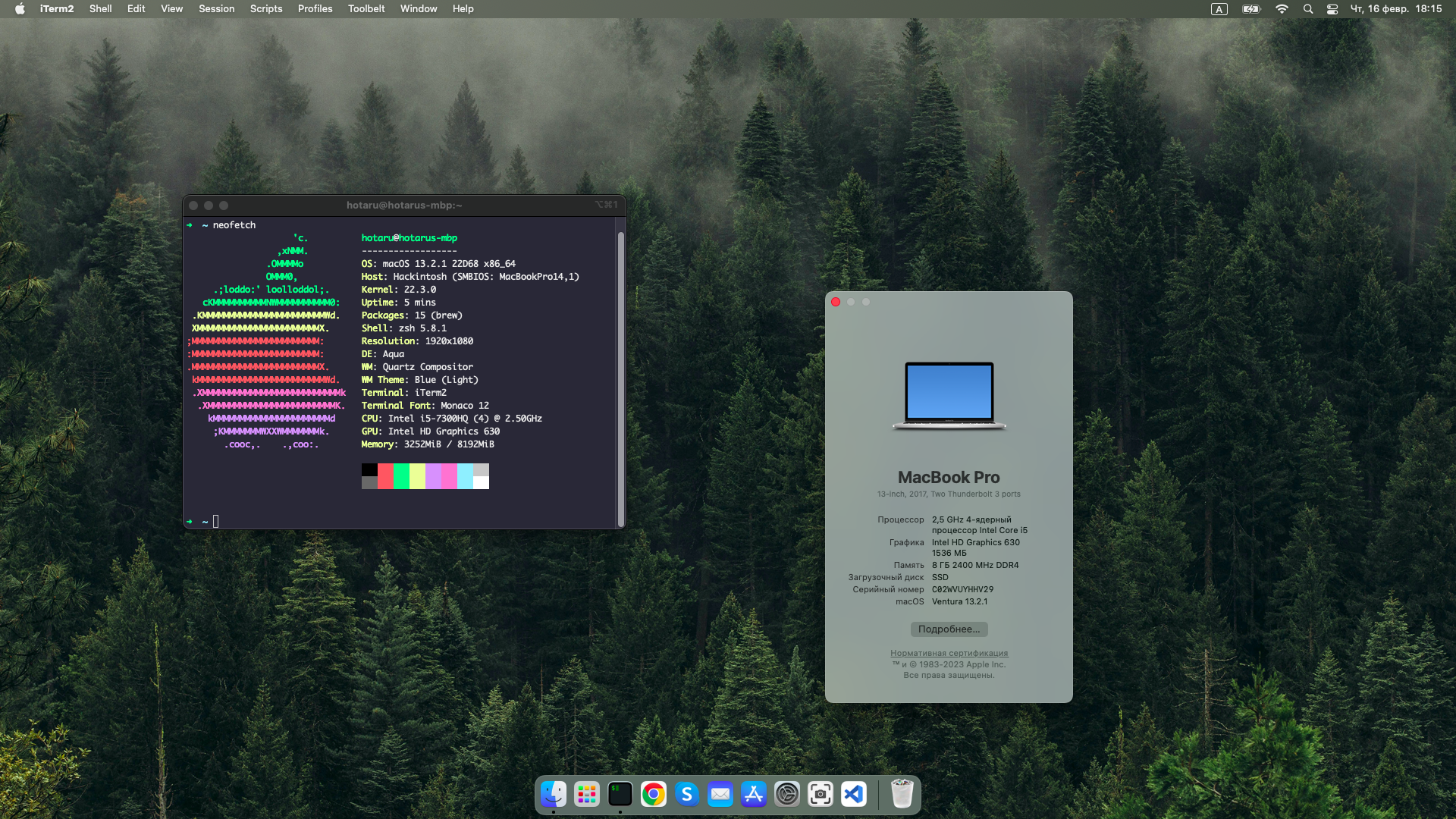Click the Mail app icon
This screenshot has height=819, width=1456.
point(720,794)
